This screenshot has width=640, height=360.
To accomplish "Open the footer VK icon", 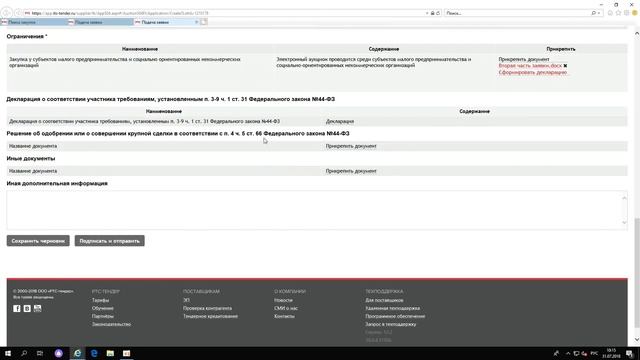I will [x=27, y=309].
